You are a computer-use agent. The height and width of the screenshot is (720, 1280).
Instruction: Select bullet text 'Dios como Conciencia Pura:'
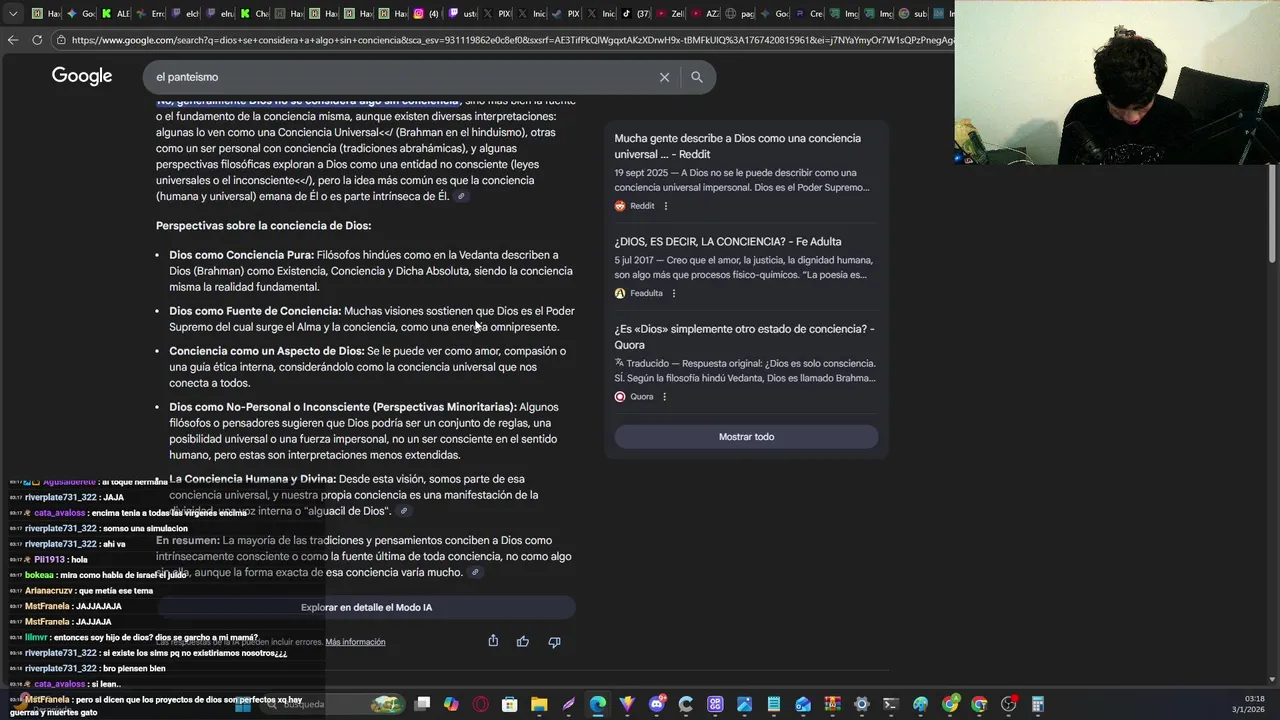click(x=241, y=255)
